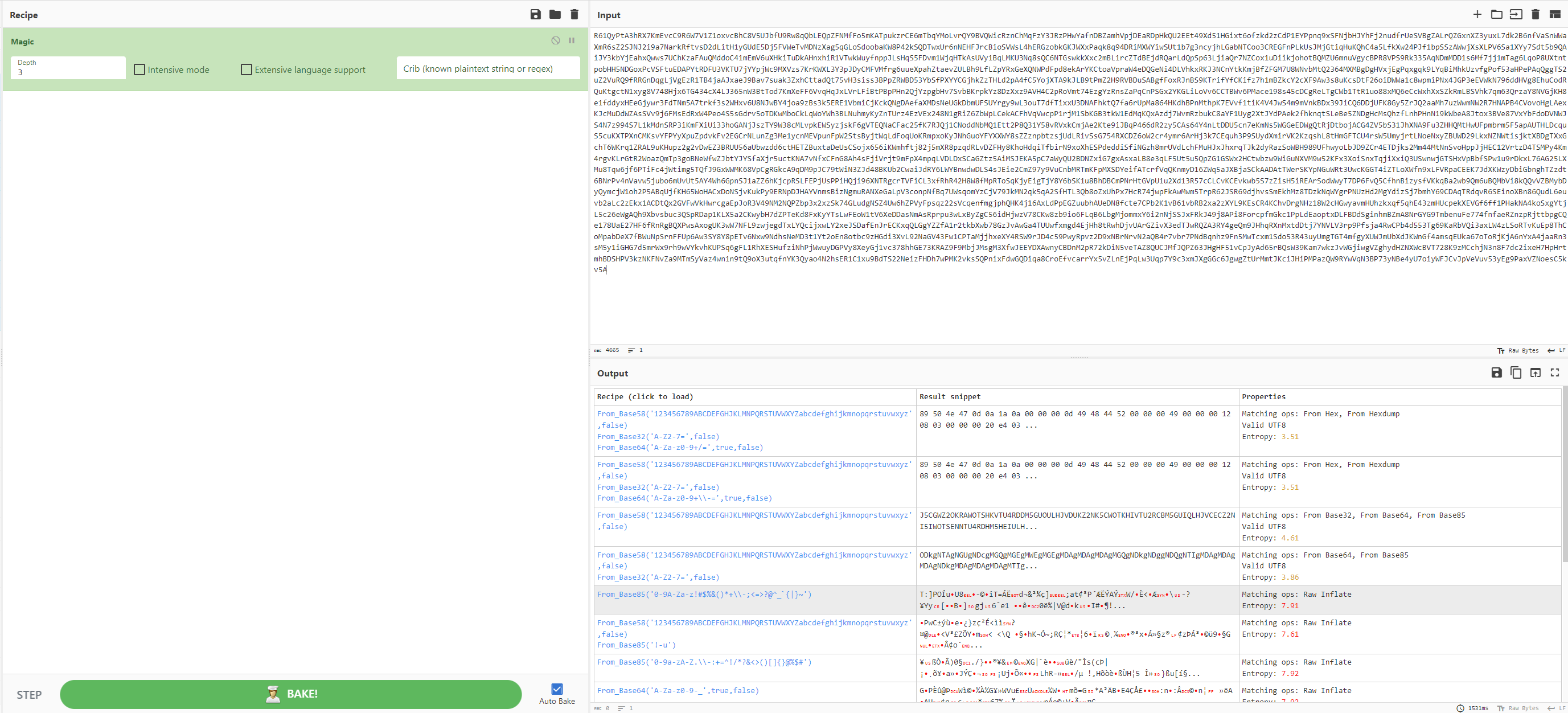The width and height of the screenshot is (1568, 713).
Task: Clear the recipe with trash icon
Action: click(x=574, y=15)
